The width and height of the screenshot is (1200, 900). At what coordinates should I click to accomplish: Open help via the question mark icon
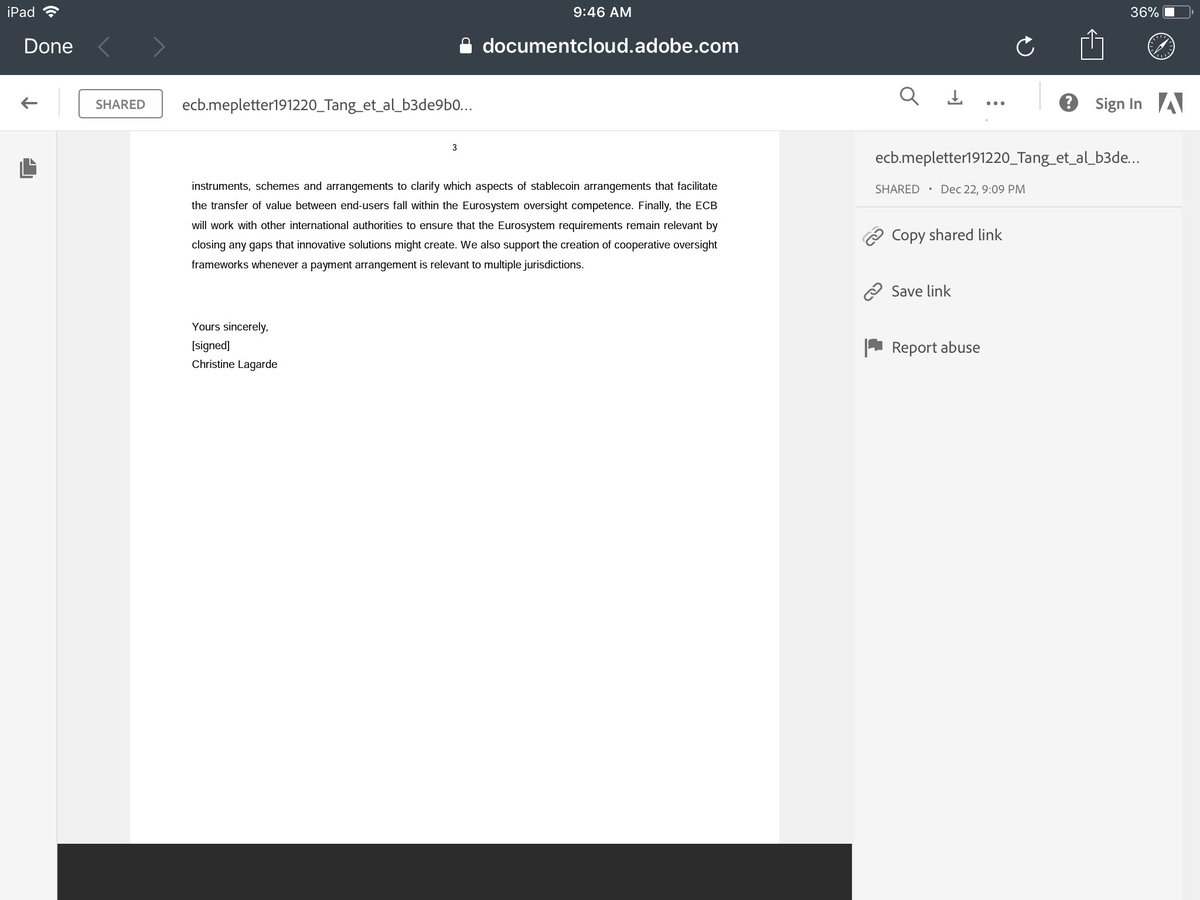tap(1068, 103)
